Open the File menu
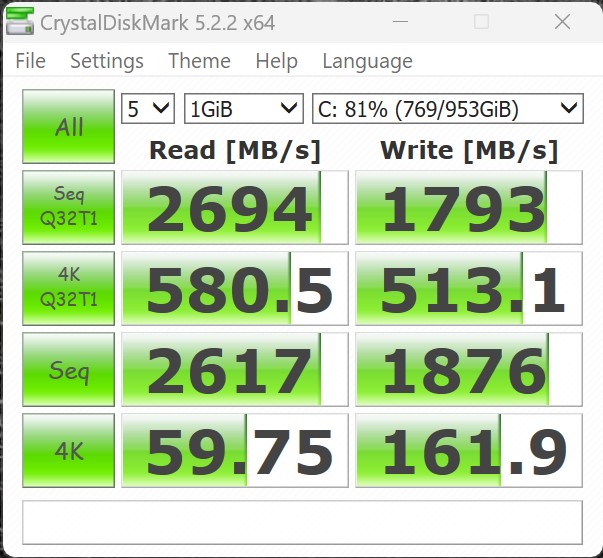Screen dimensions: 603x558 tap(30, 61)
